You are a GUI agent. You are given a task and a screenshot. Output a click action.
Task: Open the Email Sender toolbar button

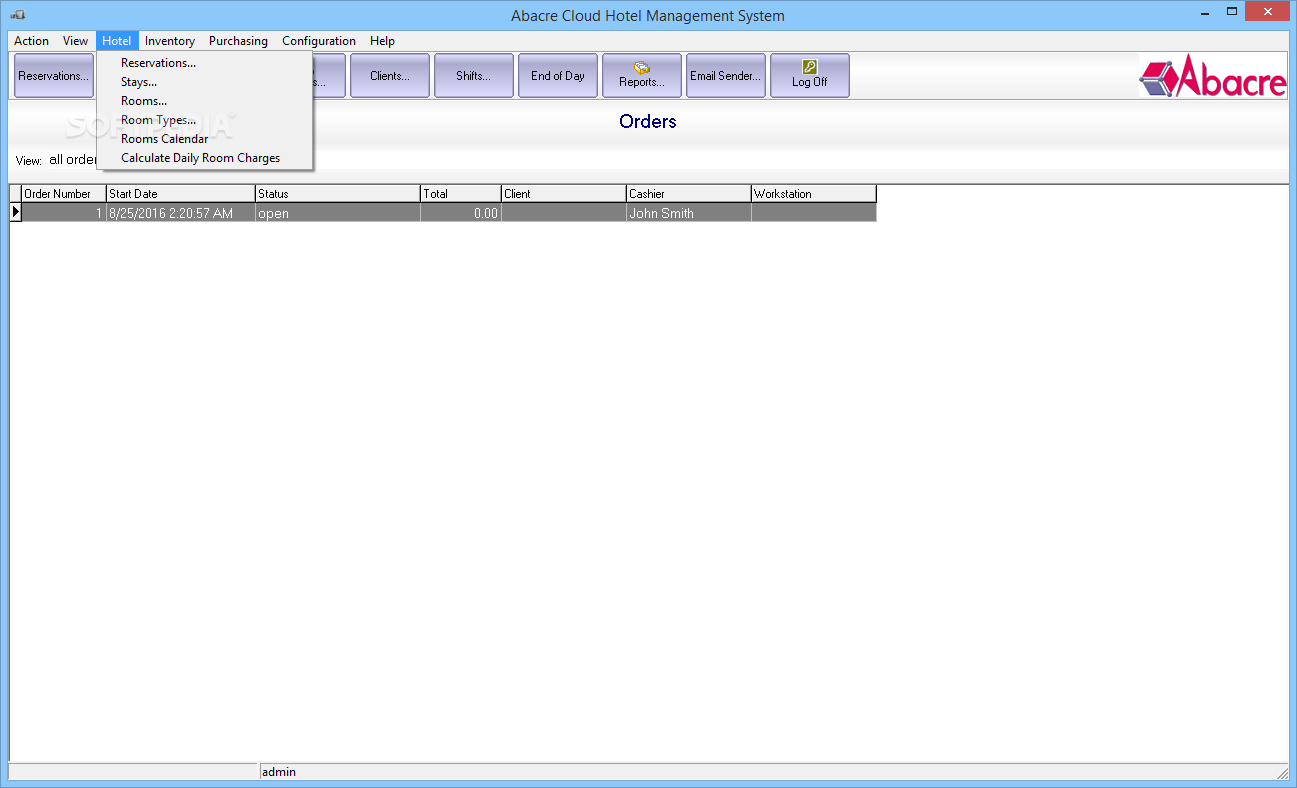click(726, 76)
